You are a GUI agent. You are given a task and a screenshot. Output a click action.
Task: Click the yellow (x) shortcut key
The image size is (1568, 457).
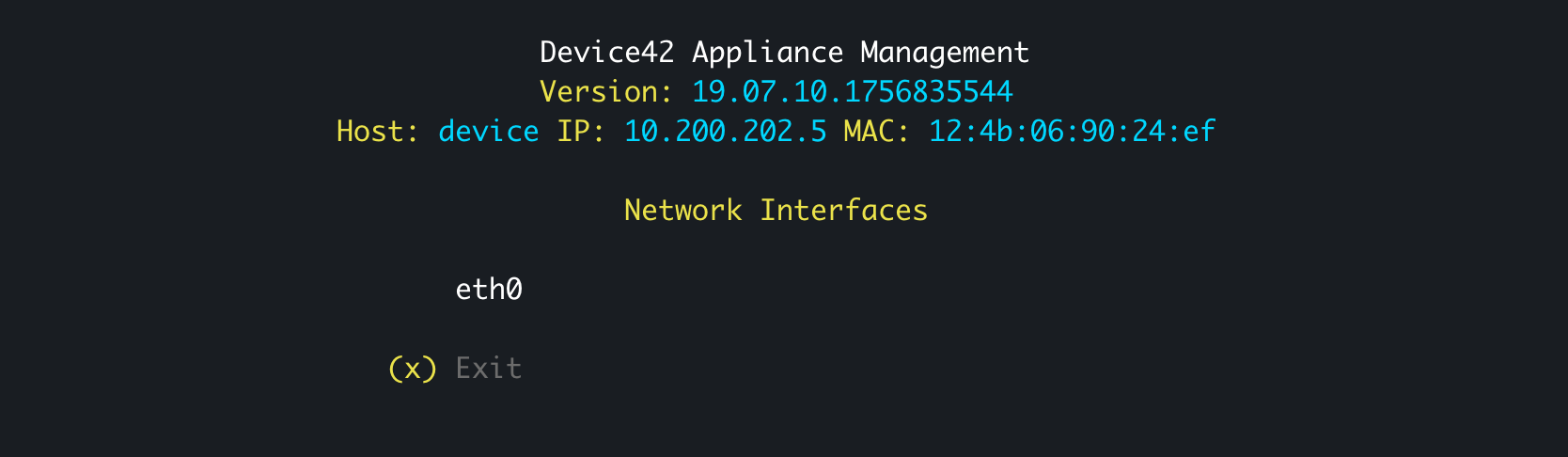pyautogui.click(x=413, y=369)
